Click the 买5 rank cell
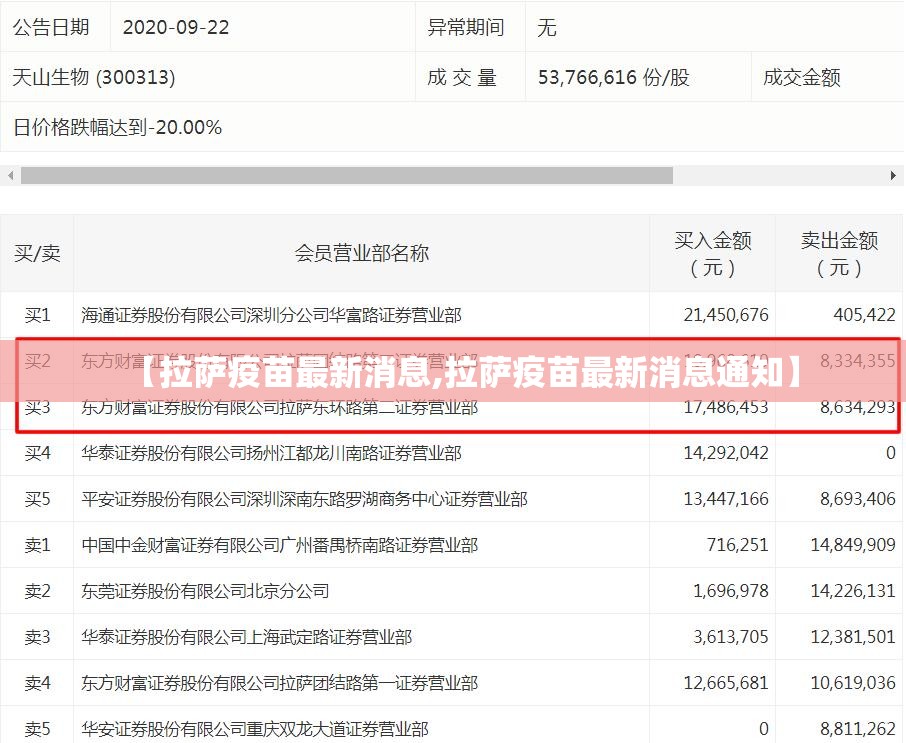This screenshot has height=743, width=906. 37,499
